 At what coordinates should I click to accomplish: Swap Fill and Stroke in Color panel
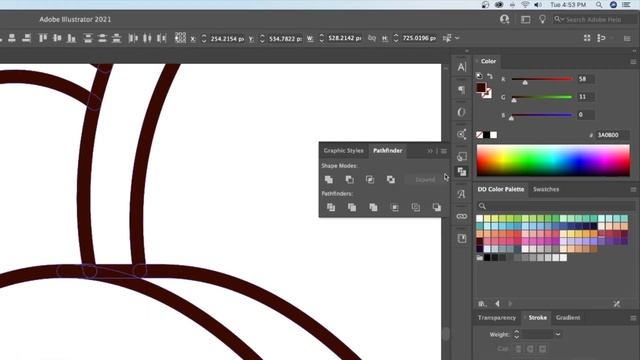[490, 76]
